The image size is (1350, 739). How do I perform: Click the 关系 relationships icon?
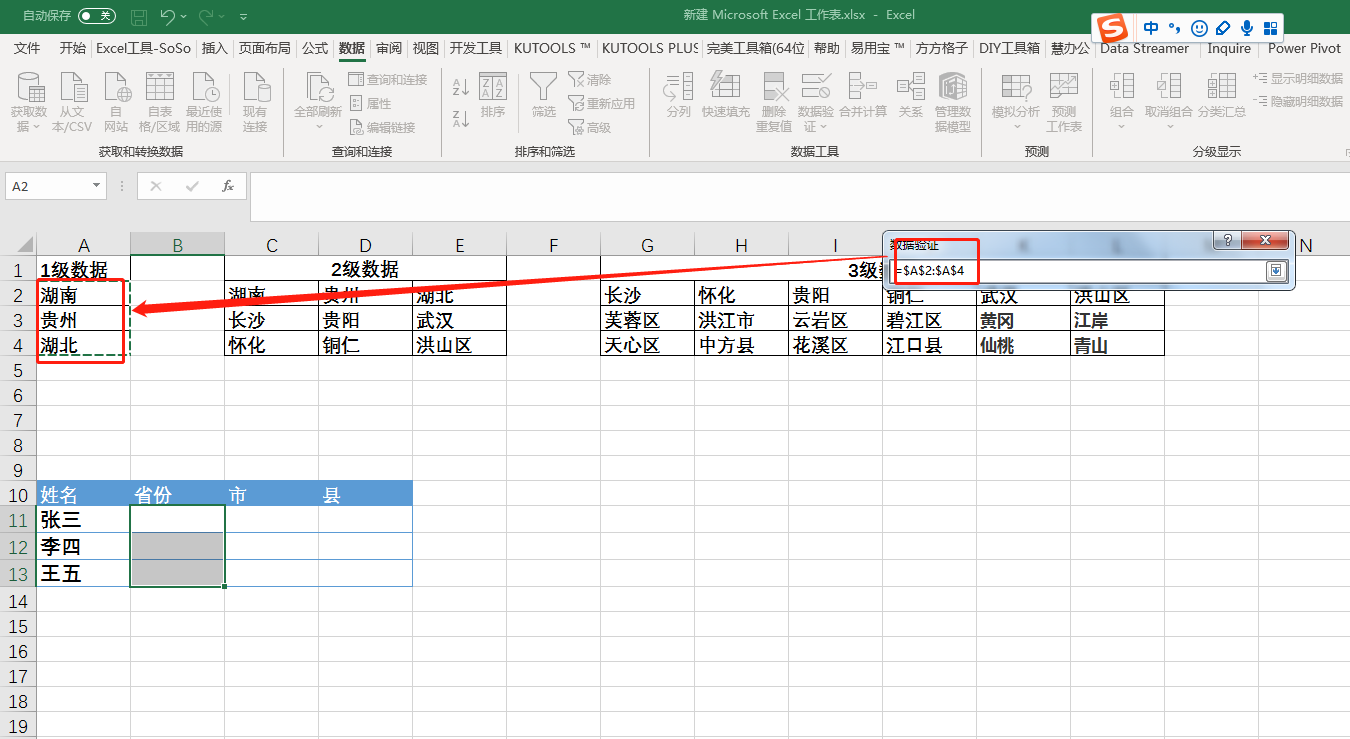[x=910, y=97]
